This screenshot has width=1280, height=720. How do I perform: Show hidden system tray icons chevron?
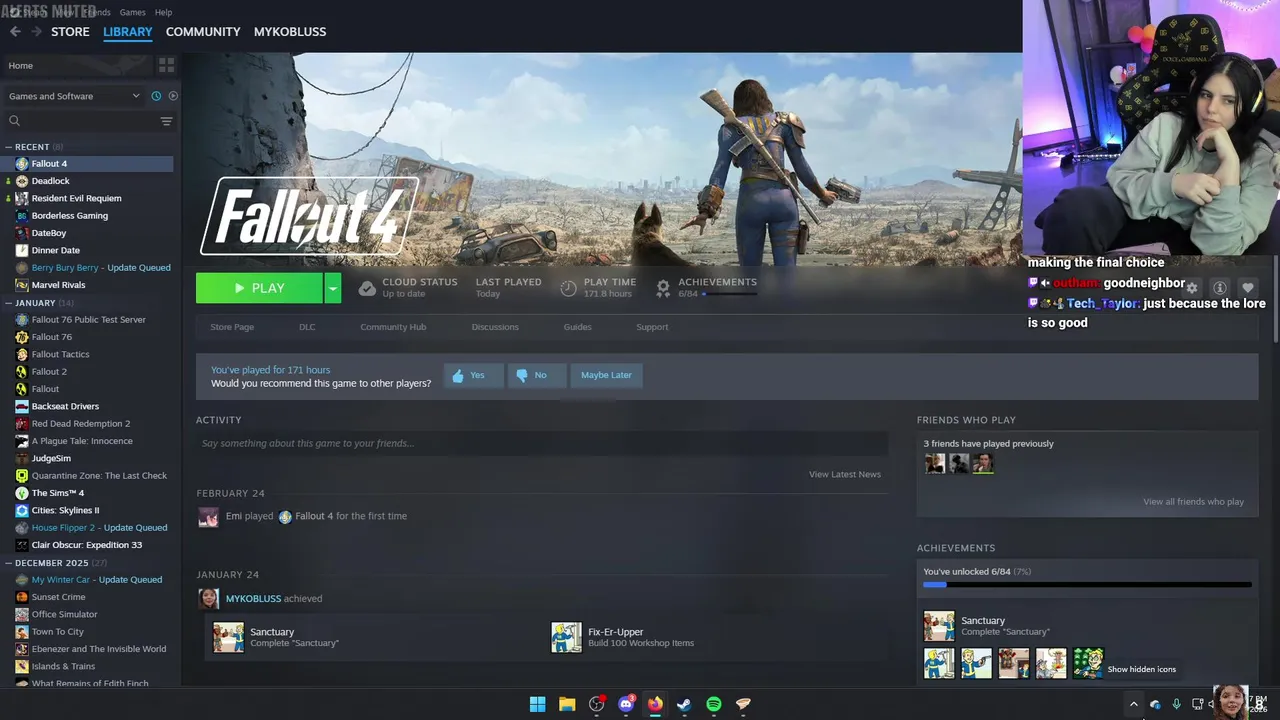(1133, 704)
